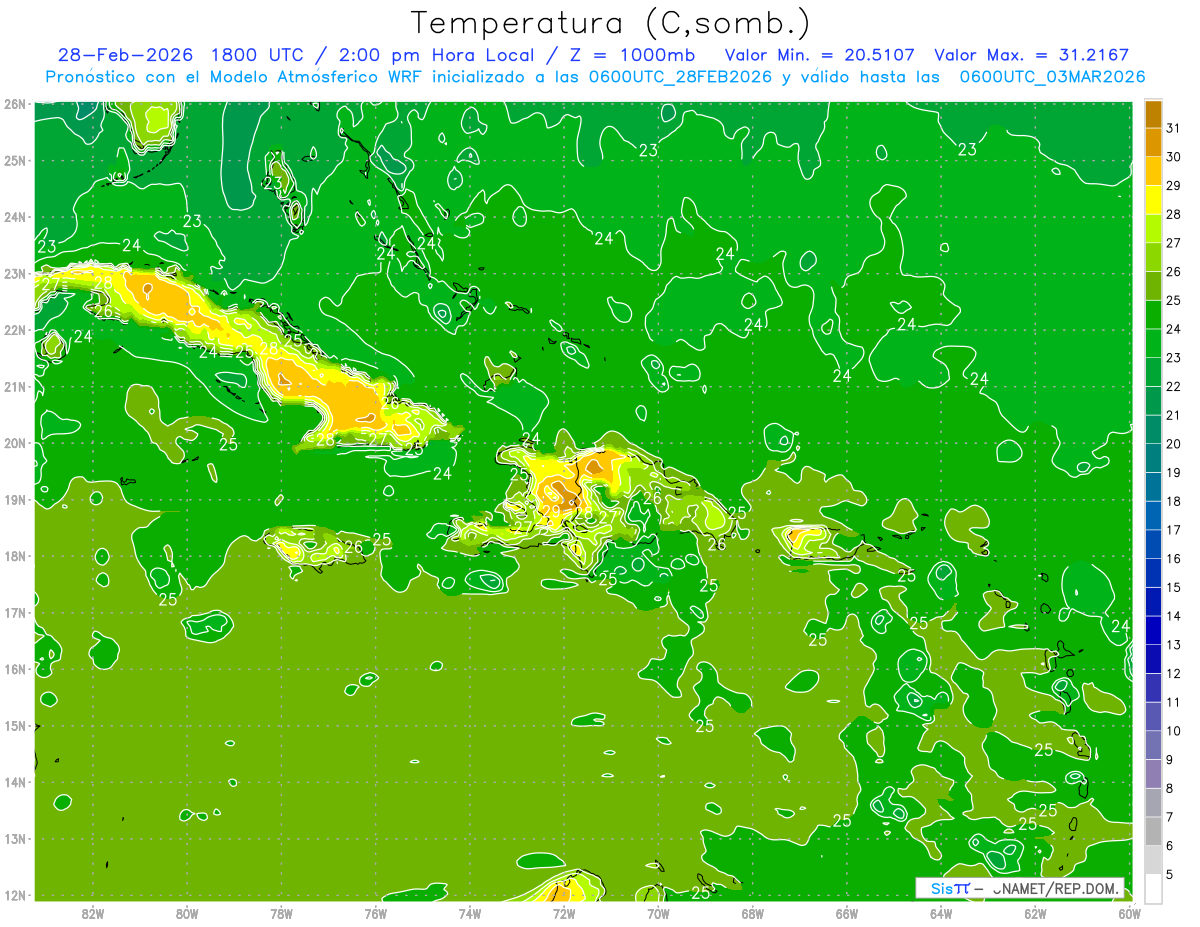Click the latitude axis label "18N"
The width and height of the screenshot is (1200, 927).
click(x=15, y=556)
